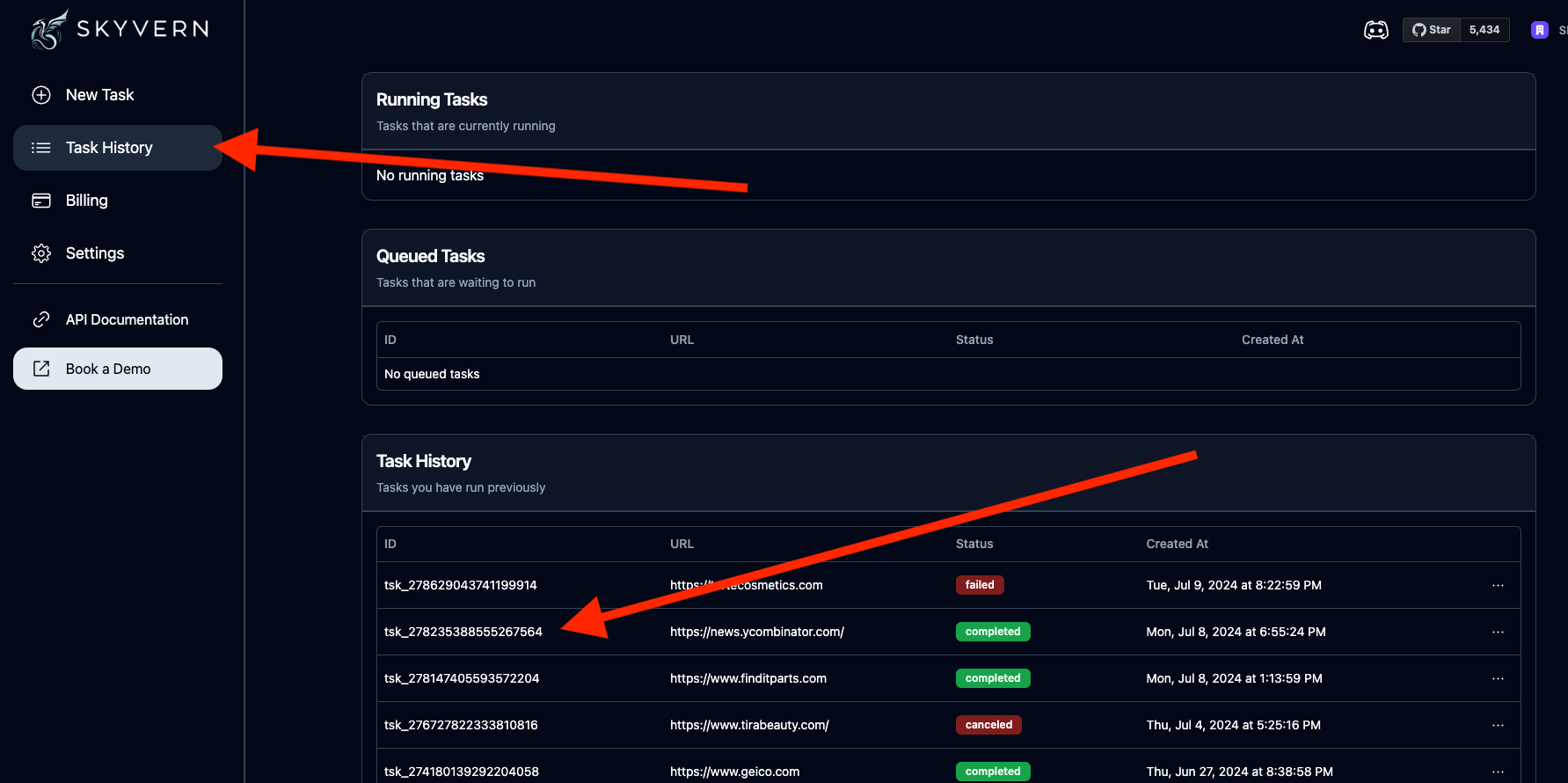Click the Billing card icon
The height and width of the screenshot is (783, 1568).
click(41, 201)
